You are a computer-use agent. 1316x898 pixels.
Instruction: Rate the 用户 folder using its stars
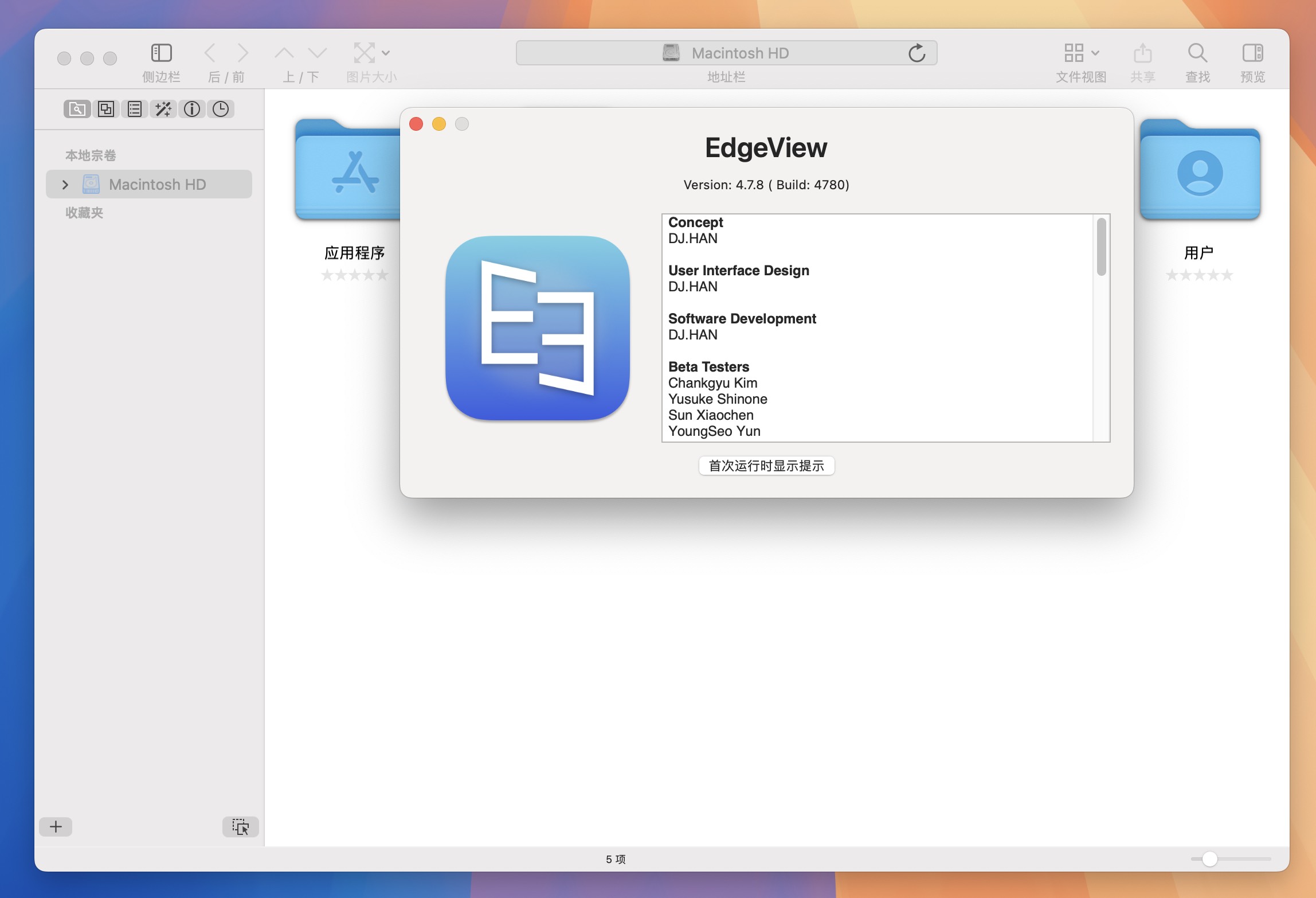tap(1200, 275)
